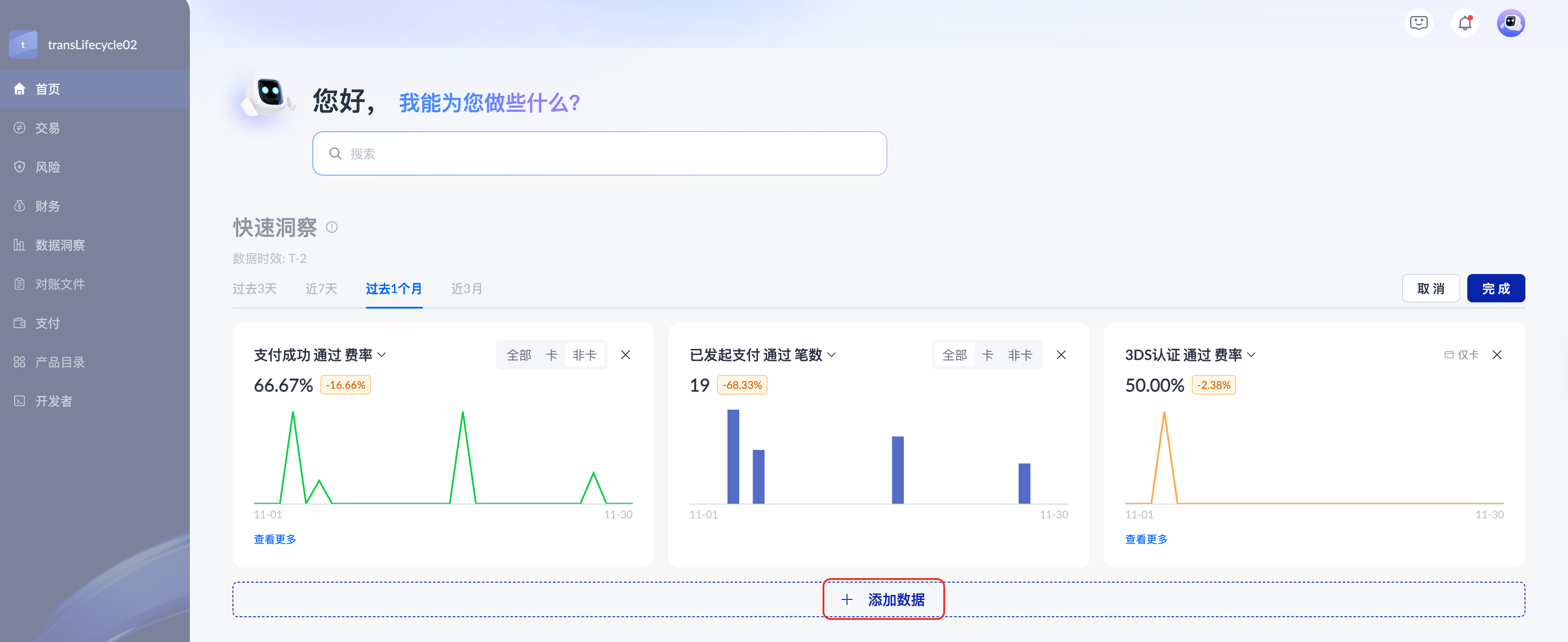Select 全部 filter in 已发起支付 card
This screenshot has height=642, width=1568.
[x=954, y=355]
